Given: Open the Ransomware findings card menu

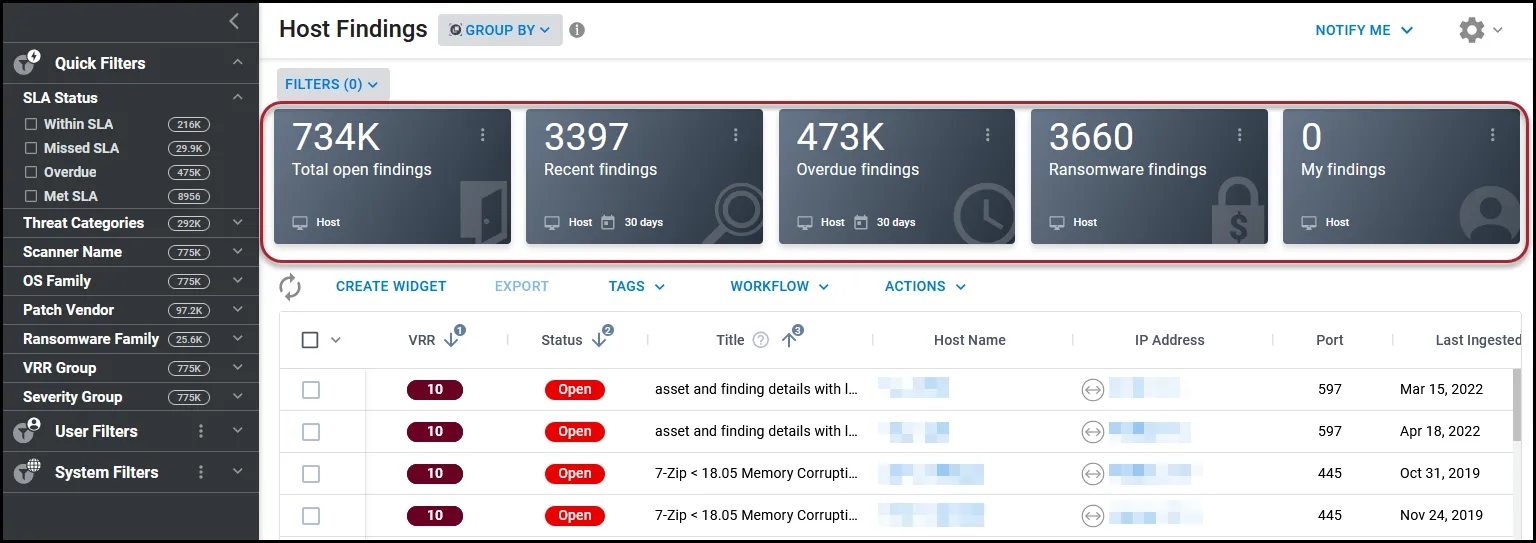Looking at the screenshot, I should 1240,135.
